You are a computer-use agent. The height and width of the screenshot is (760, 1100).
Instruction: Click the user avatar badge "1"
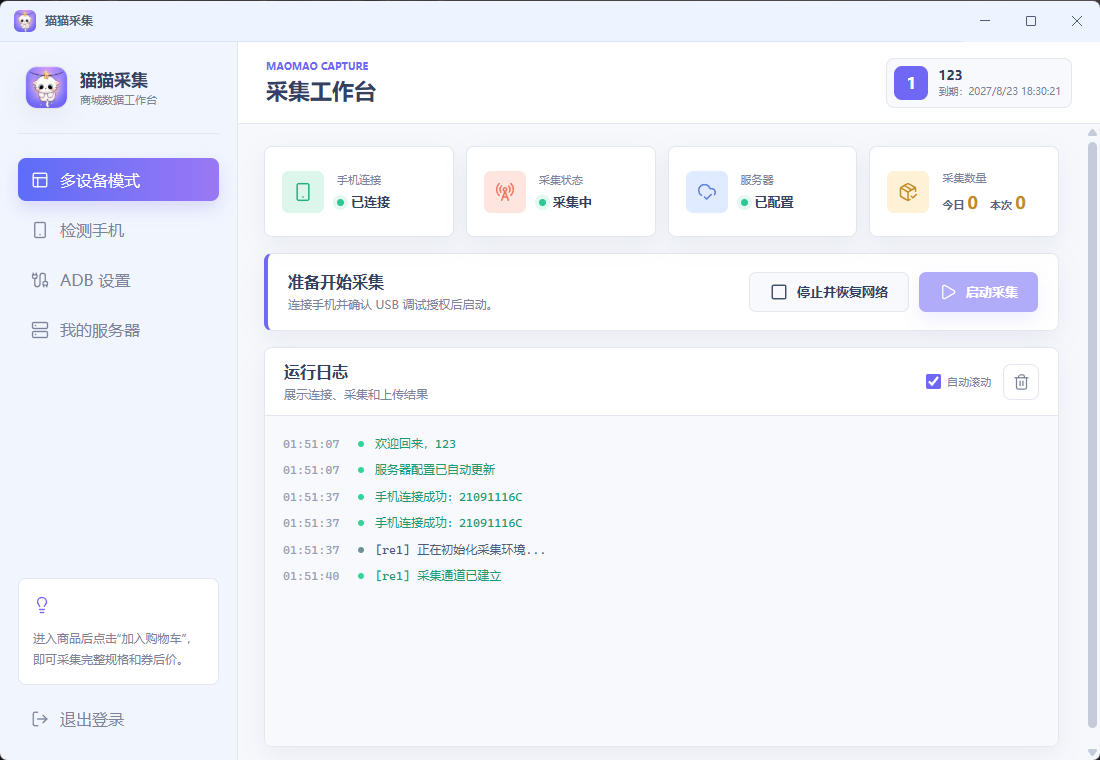tap(911, 83)
